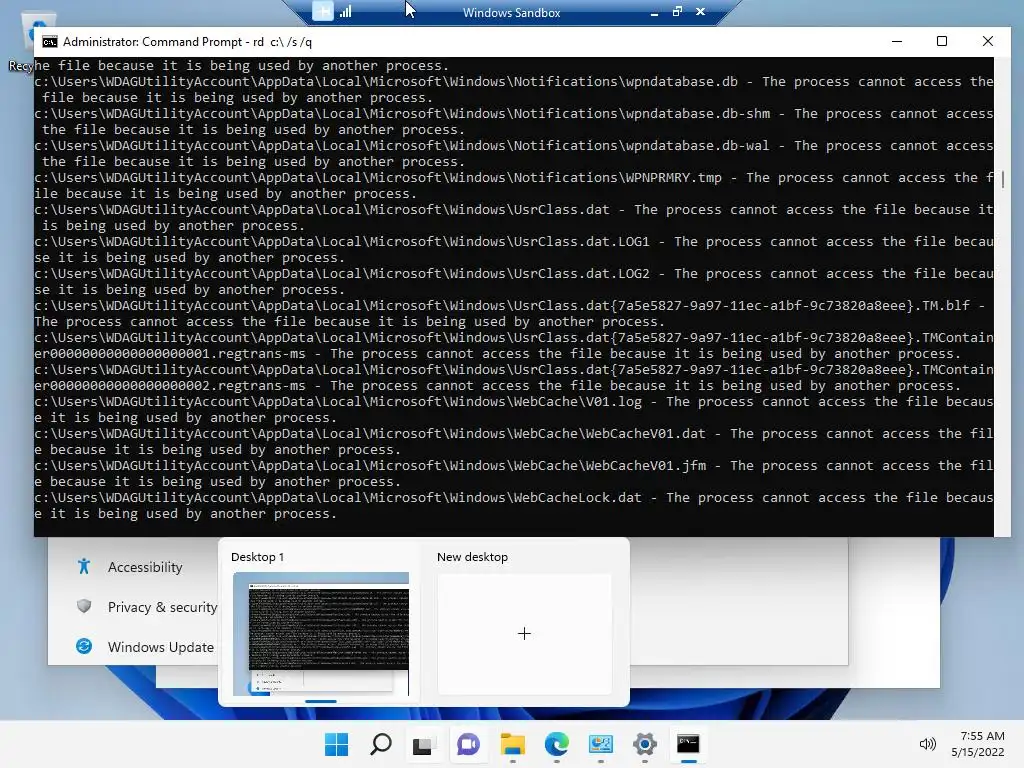The image size is (1024, 768).
Task: Click the Accessibility icon in Settings
Action: (84, 566)
